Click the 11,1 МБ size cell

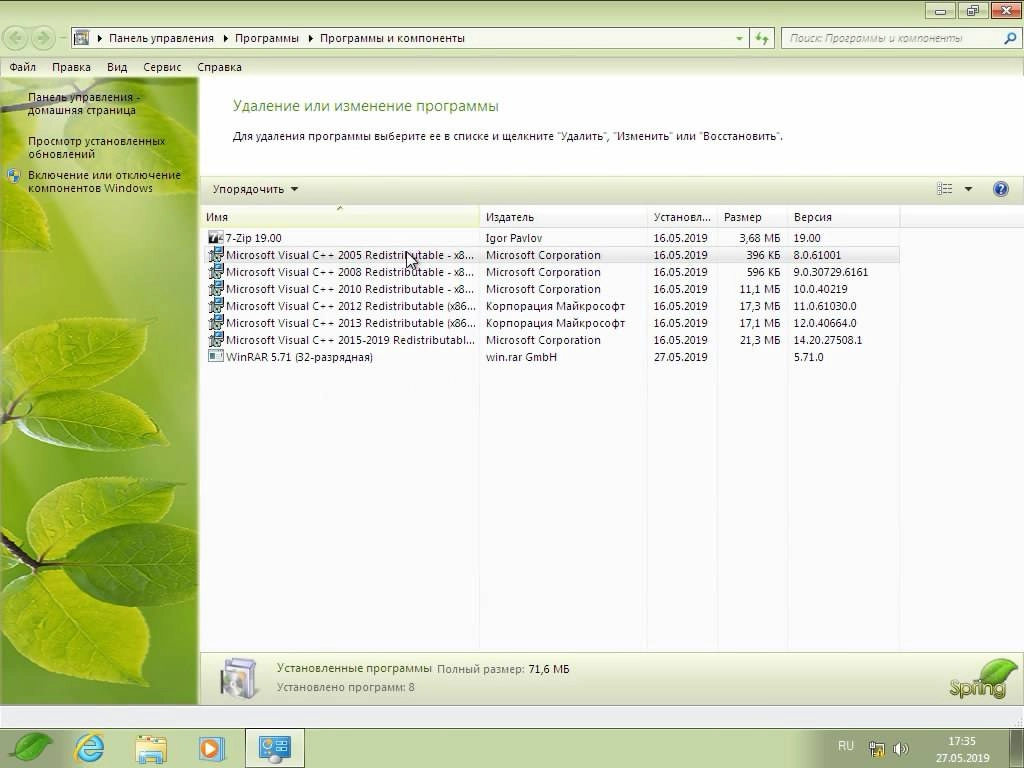tap(760, 289)
